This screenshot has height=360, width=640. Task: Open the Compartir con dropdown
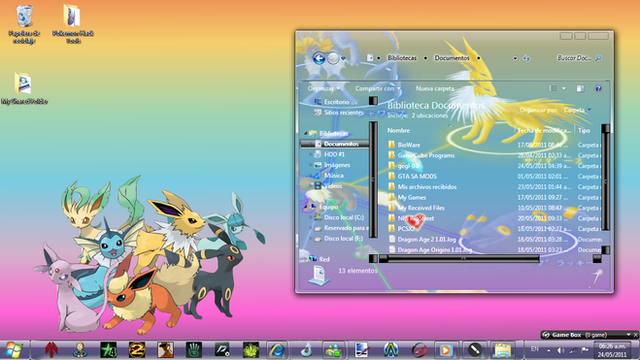click(378, 89)
